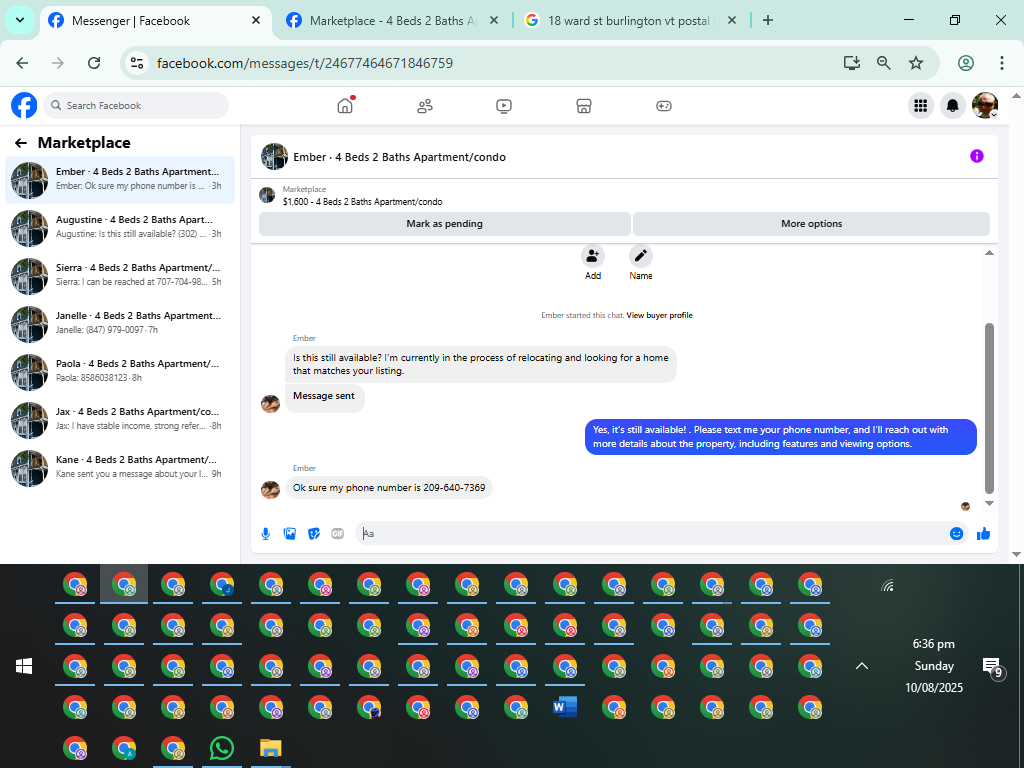Close the Marketplace 4 Beds tab
Image resolution: width=1024 pixels, height=768 pixels.
(494, 21)
